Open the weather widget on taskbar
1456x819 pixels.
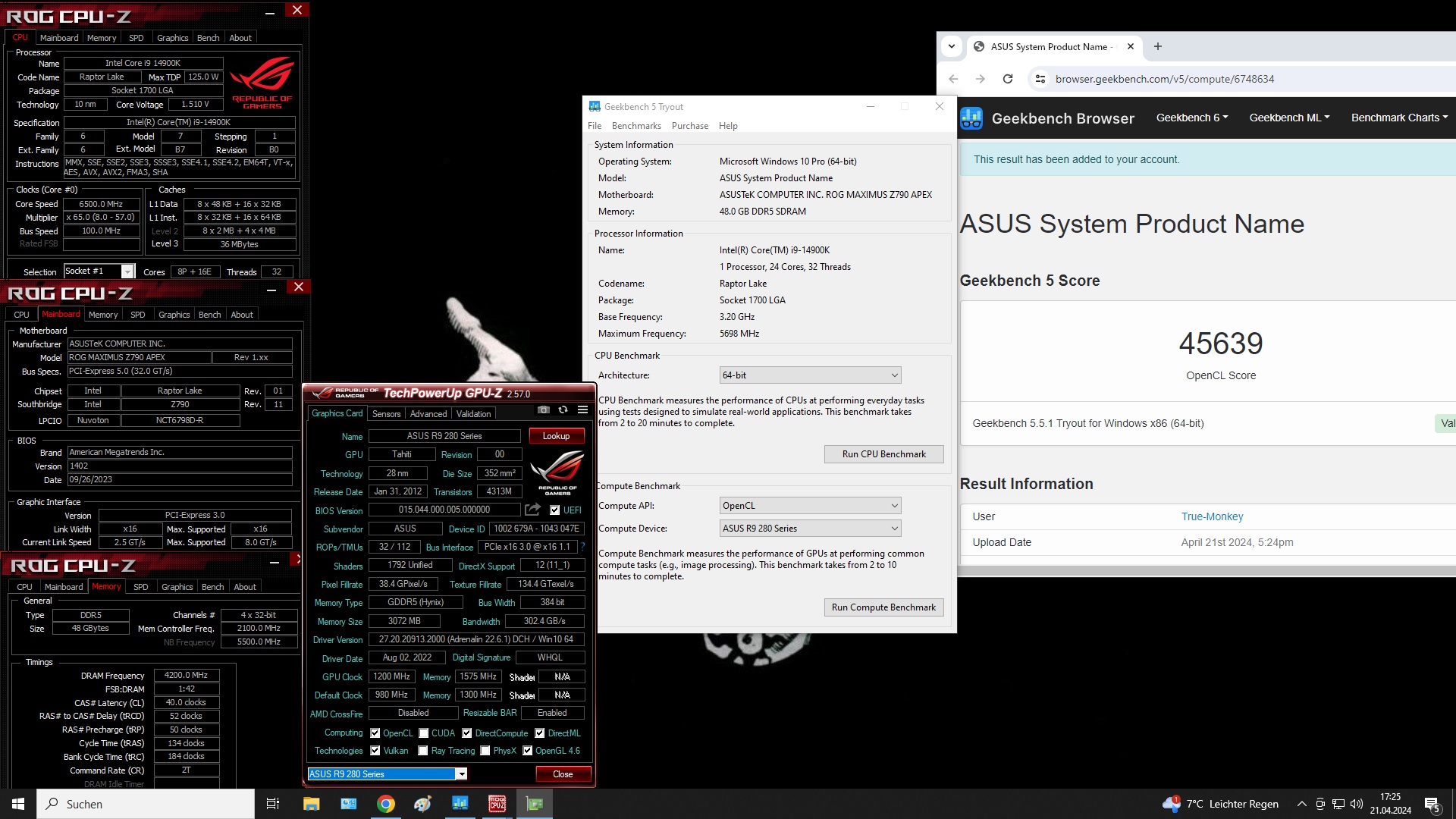1220,804
